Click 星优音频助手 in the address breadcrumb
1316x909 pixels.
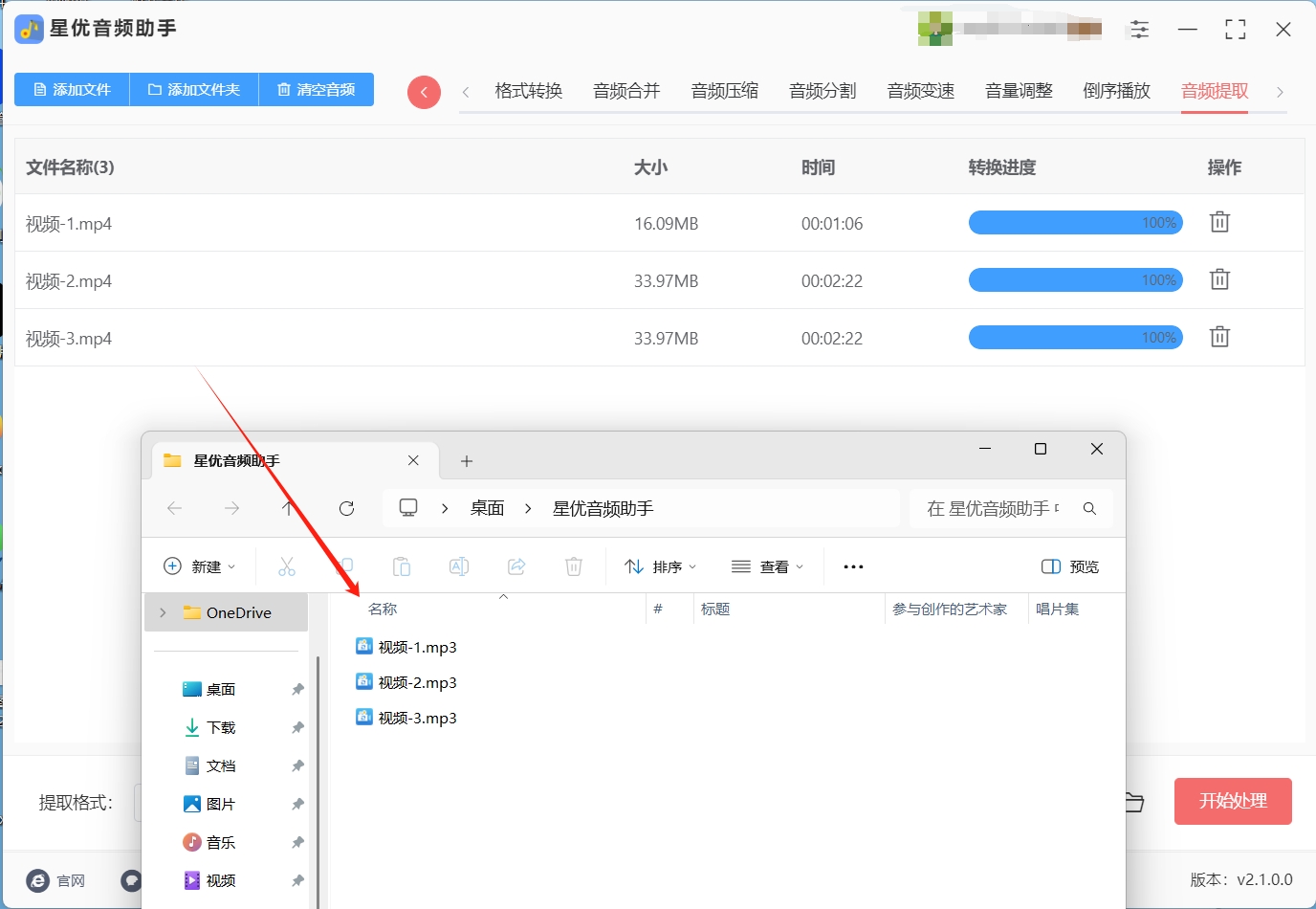[603, 508]
